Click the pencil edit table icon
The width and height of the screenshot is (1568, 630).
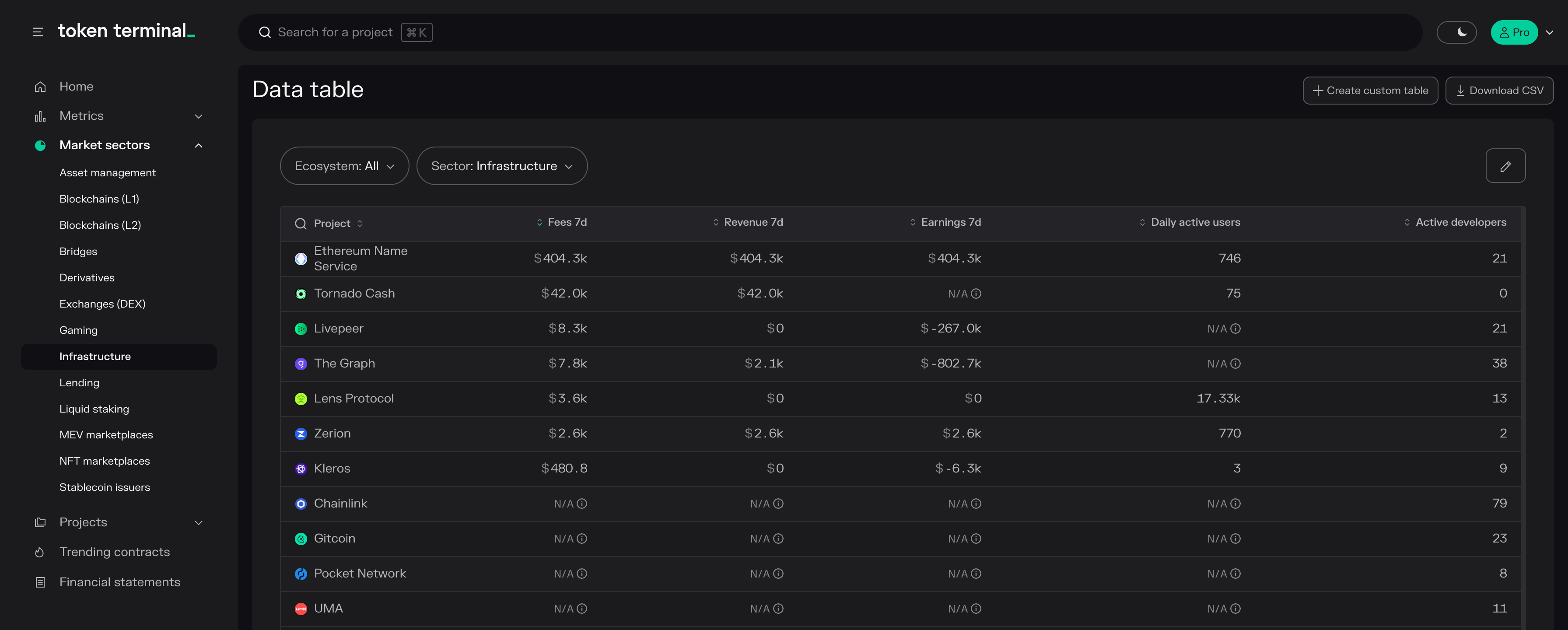pyautogui.click(x=1505, y=166)
